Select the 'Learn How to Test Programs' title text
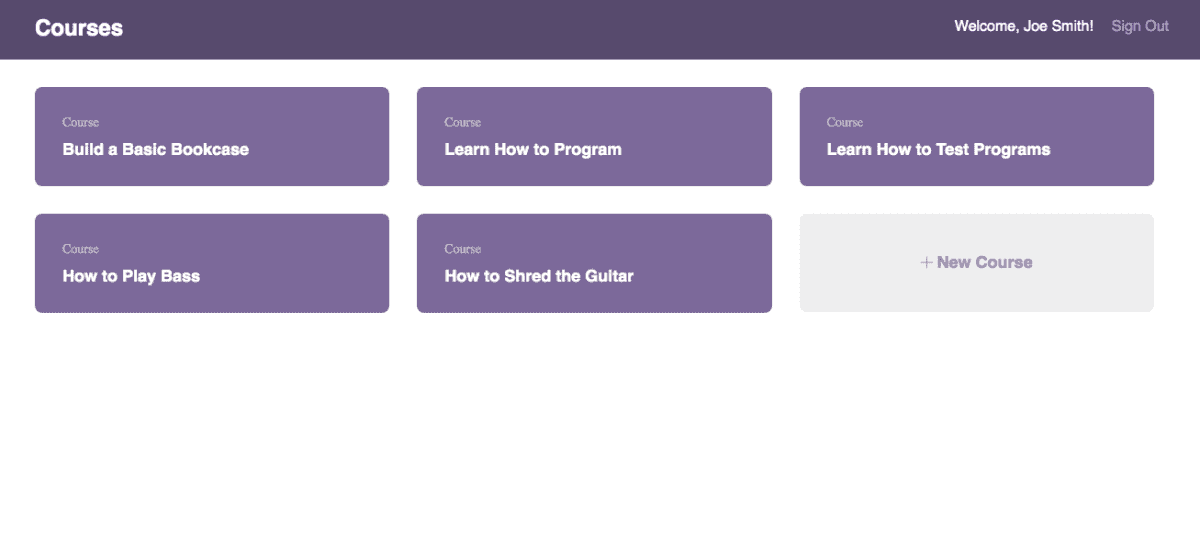This screenshot has width=1200, height=550. coord(938,150)
